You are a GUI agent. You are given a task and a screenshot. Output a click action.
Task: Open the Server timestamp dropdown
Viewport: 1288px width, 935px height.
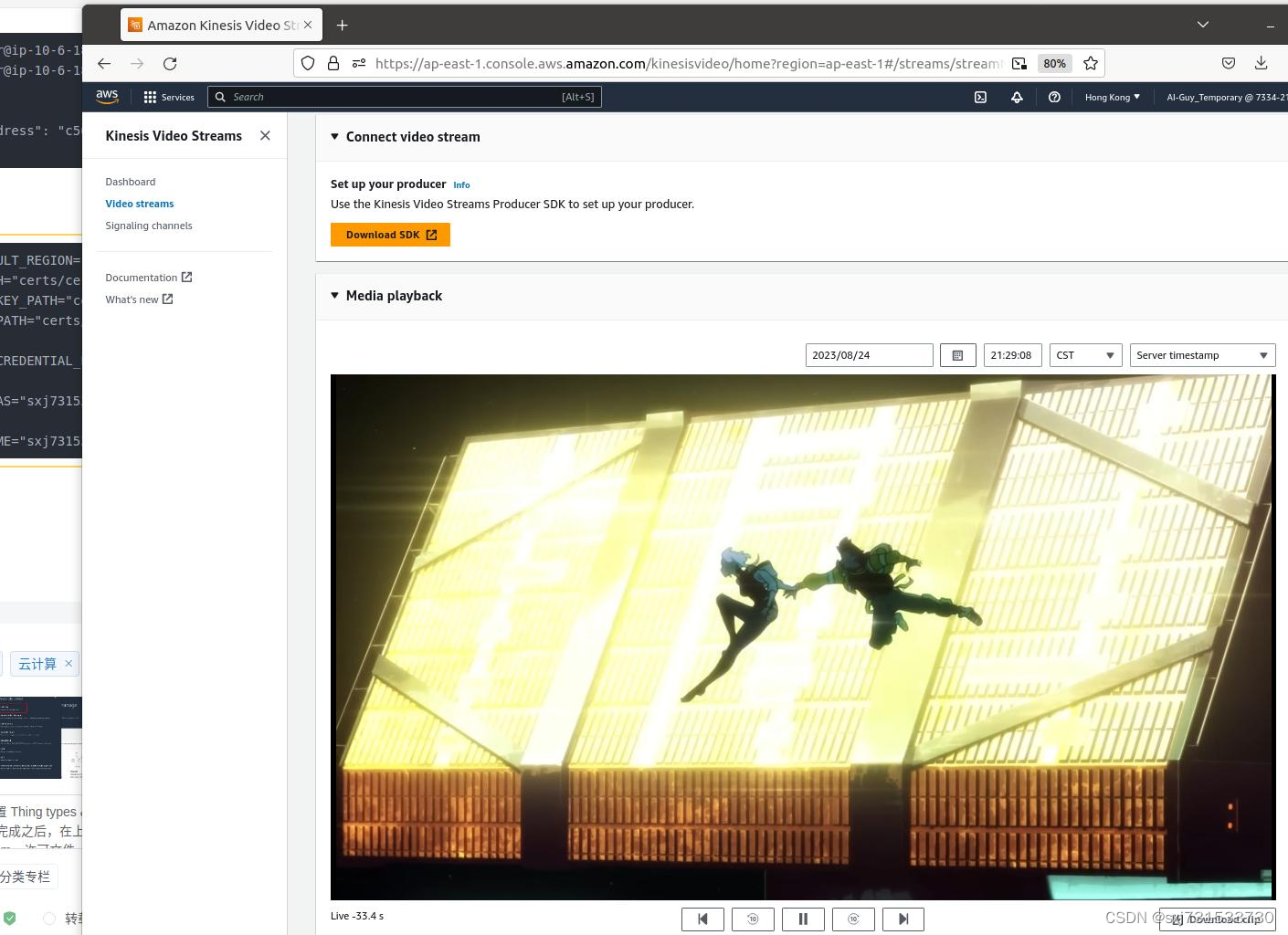click(x=1203, y=355)
